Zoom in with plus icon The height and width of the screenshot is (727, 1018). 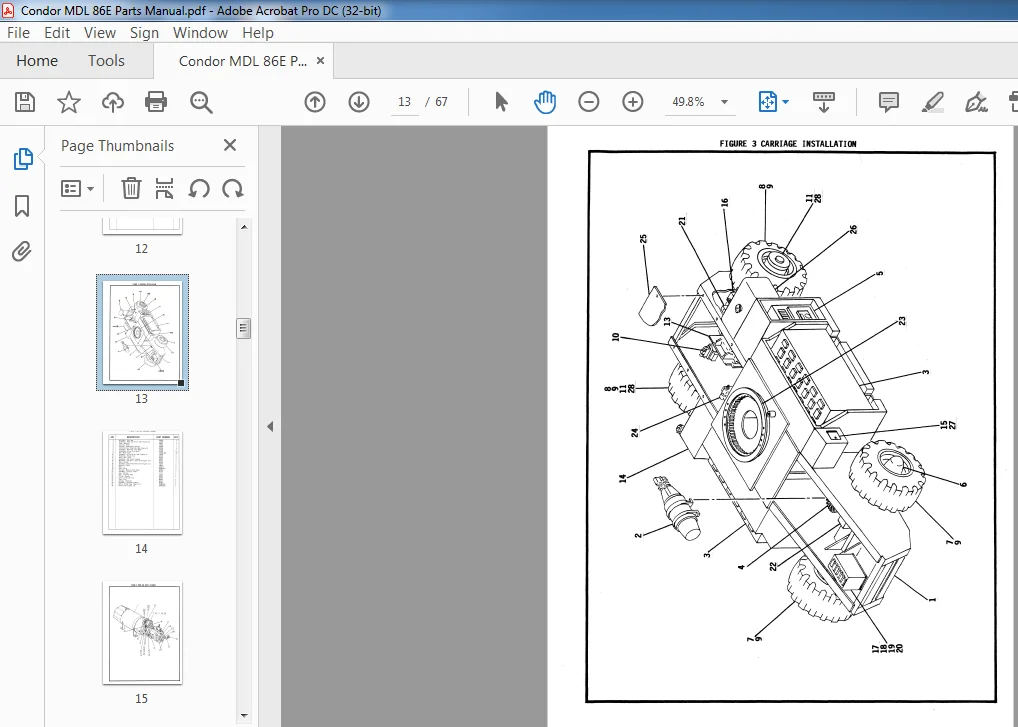coord(633,102)
